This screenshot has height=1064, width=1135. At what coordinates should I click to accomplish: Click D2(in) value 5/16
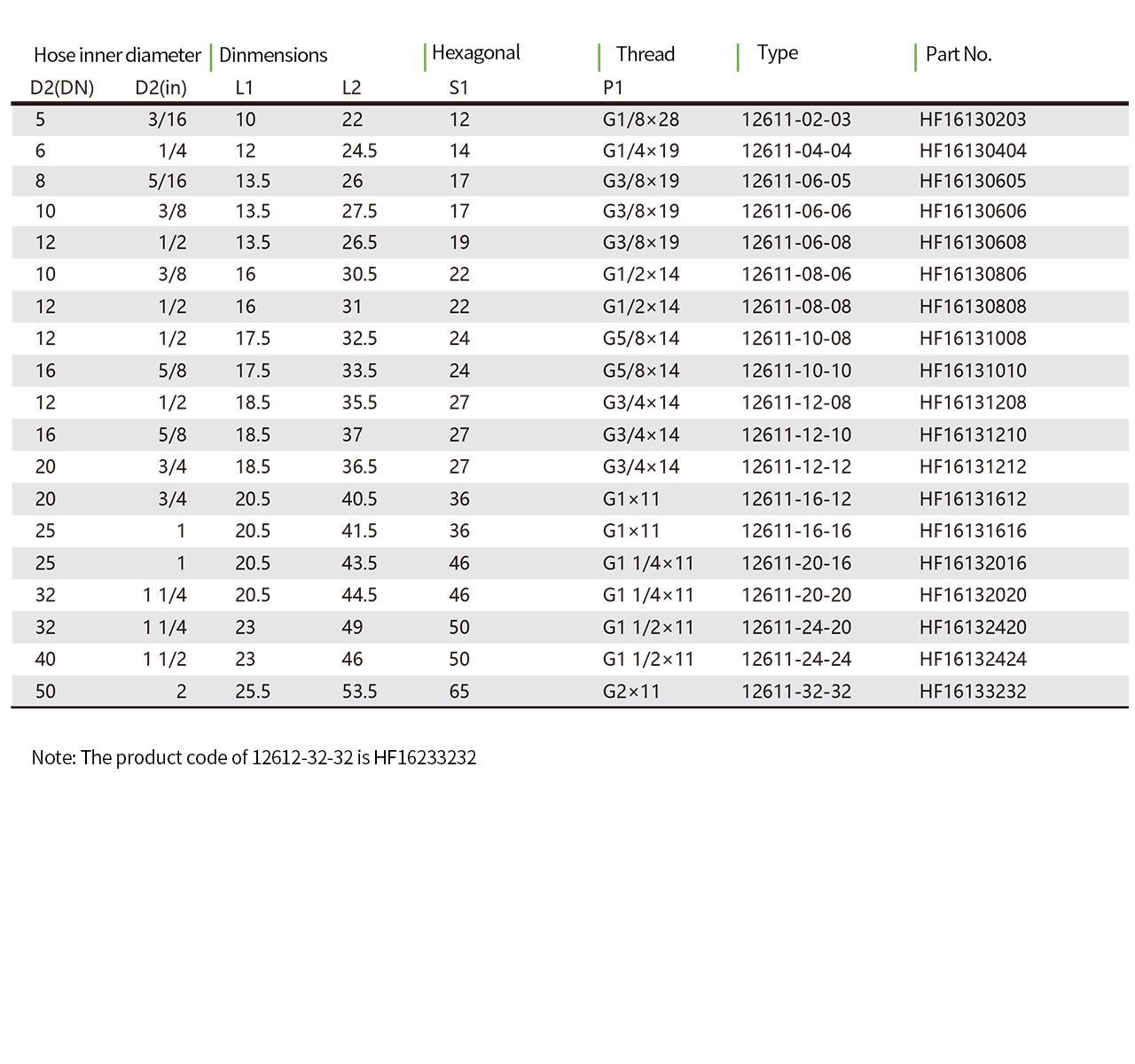coord(168,181)
